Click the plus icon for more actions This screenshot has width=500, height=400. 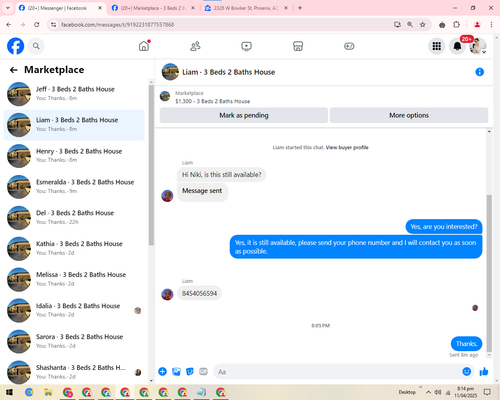click(x=162, y=371)
